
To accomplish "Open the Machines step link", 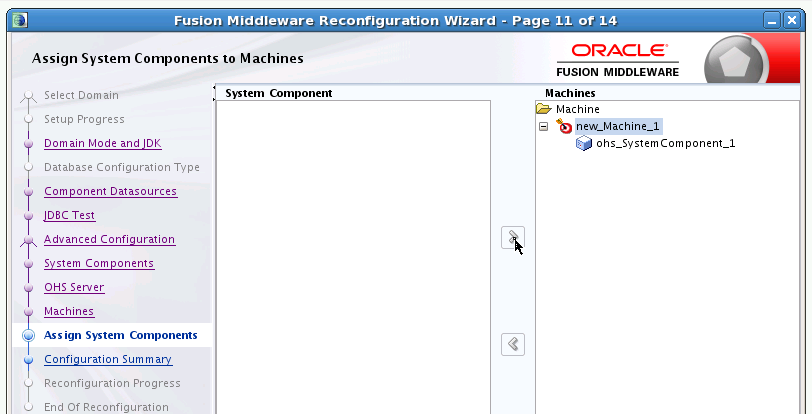I will 69,311.
